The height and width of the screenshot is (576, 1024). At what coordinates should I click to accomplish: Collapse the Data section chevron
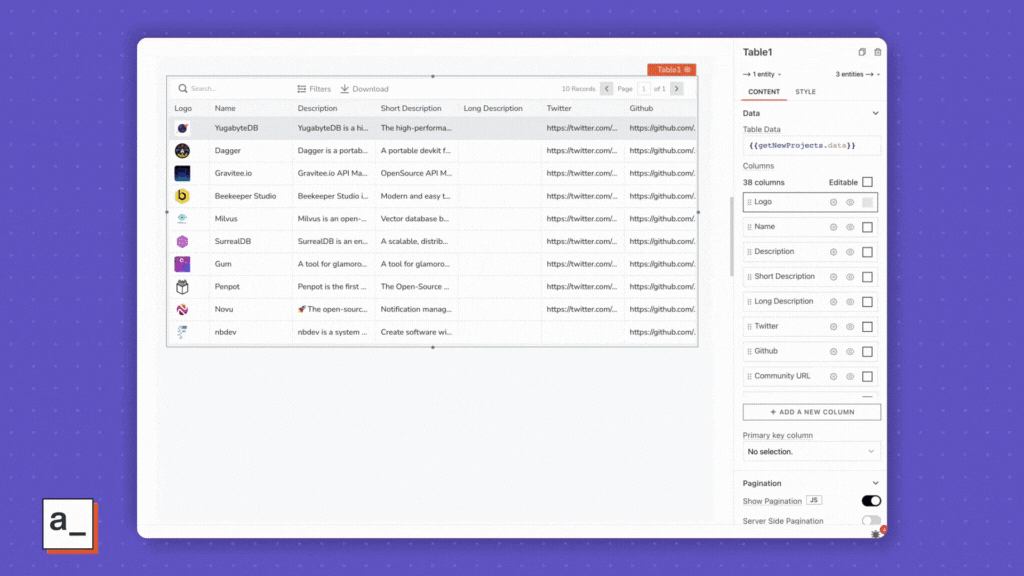click(x=876, y=113)
